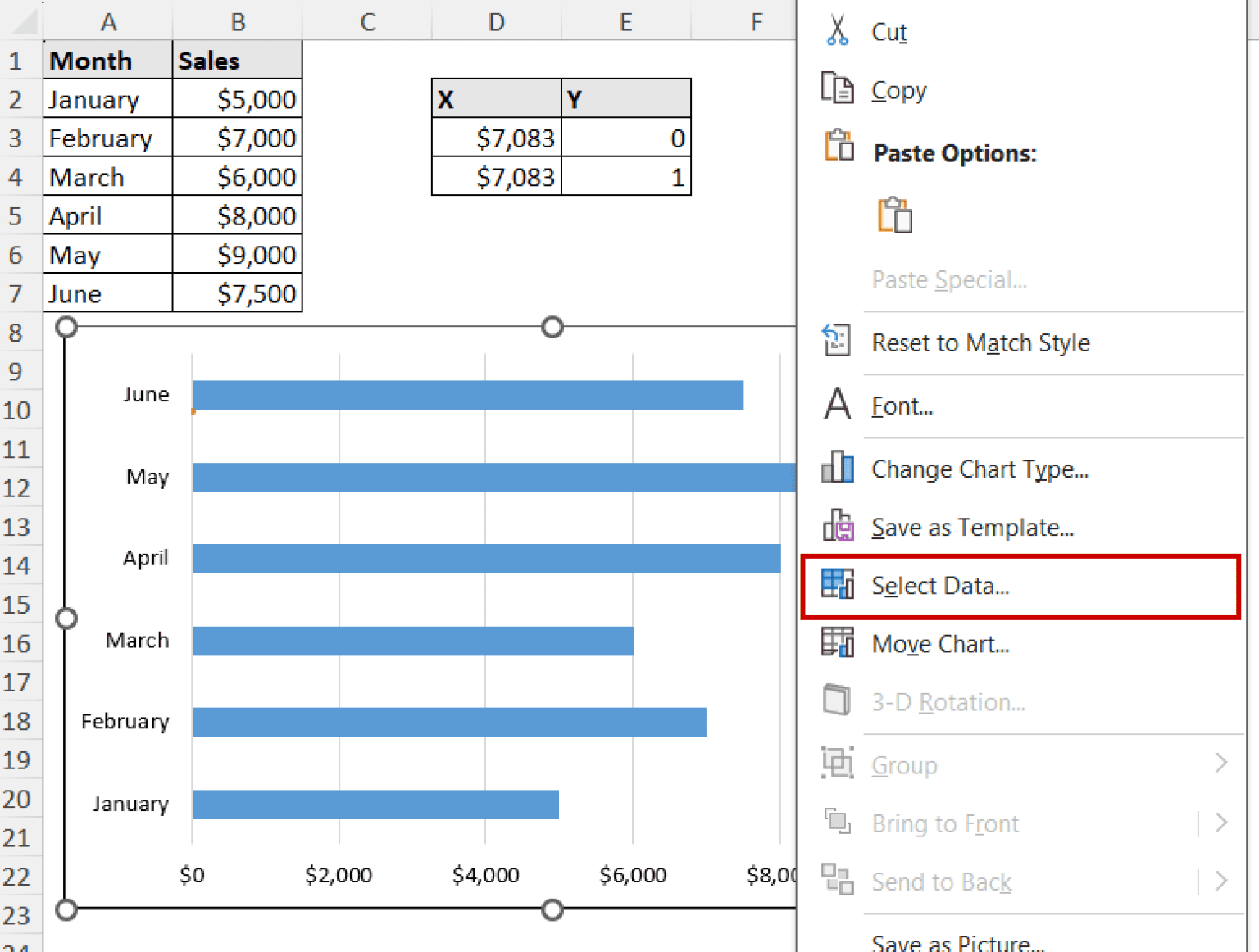
Task: Expand the Send to Back submenu
Action: (x=1222, y=882)
